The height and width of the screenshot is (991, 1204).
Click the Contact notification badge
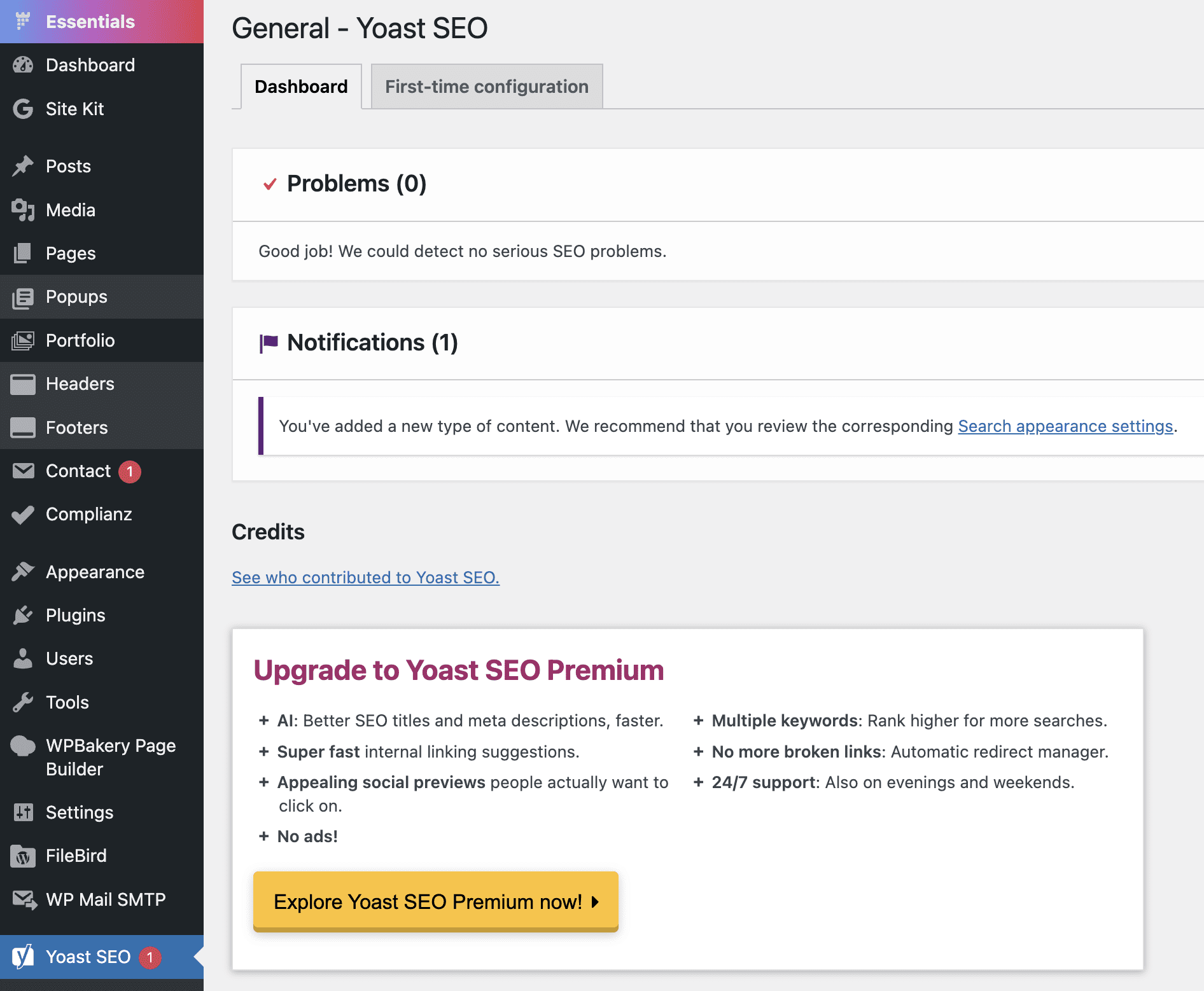[130, 471]
